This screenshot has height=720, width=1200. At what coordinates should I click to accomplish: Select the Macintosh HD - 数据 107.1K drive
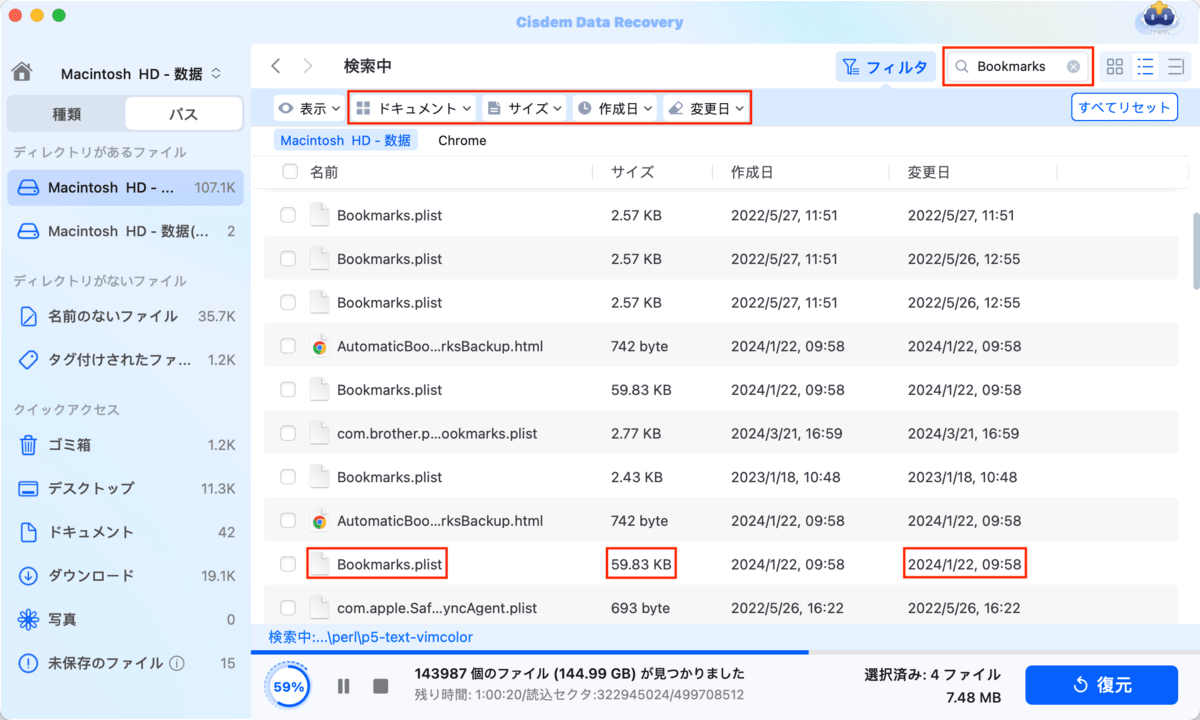click(x=126, y=187)
